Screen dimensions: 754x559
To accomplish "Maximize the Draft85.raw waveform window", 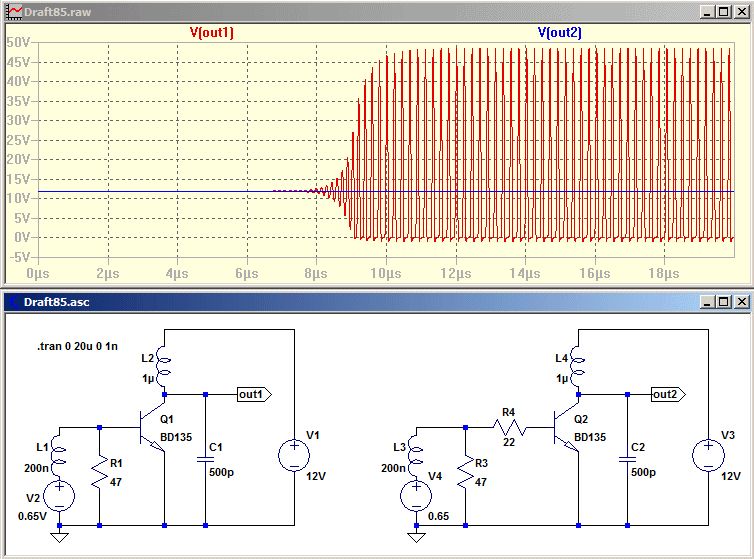I will [723, 13].
